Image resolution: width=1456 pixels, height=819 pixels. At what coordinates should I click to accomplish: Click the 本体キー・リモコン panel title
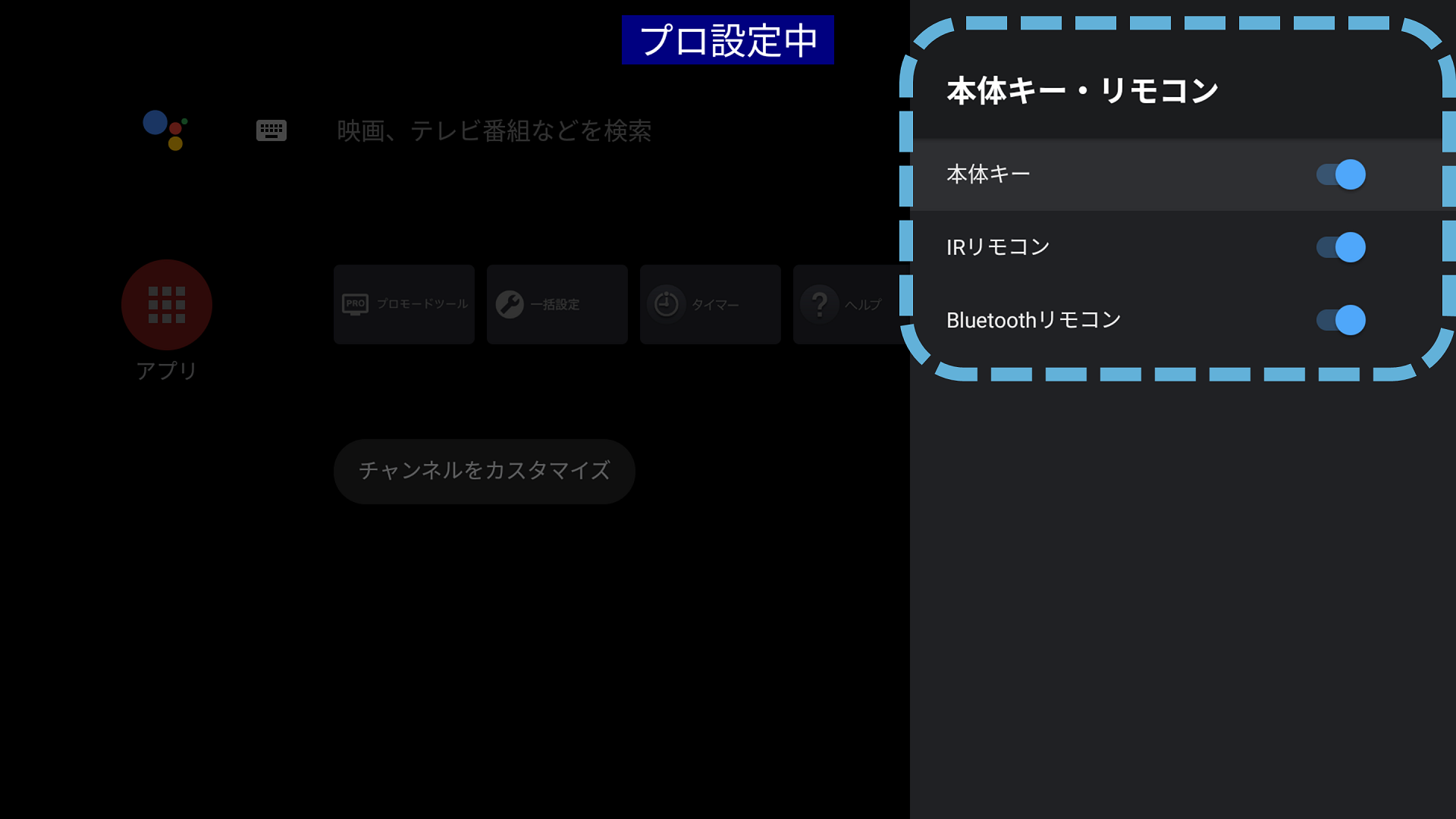coord(1082,91)
